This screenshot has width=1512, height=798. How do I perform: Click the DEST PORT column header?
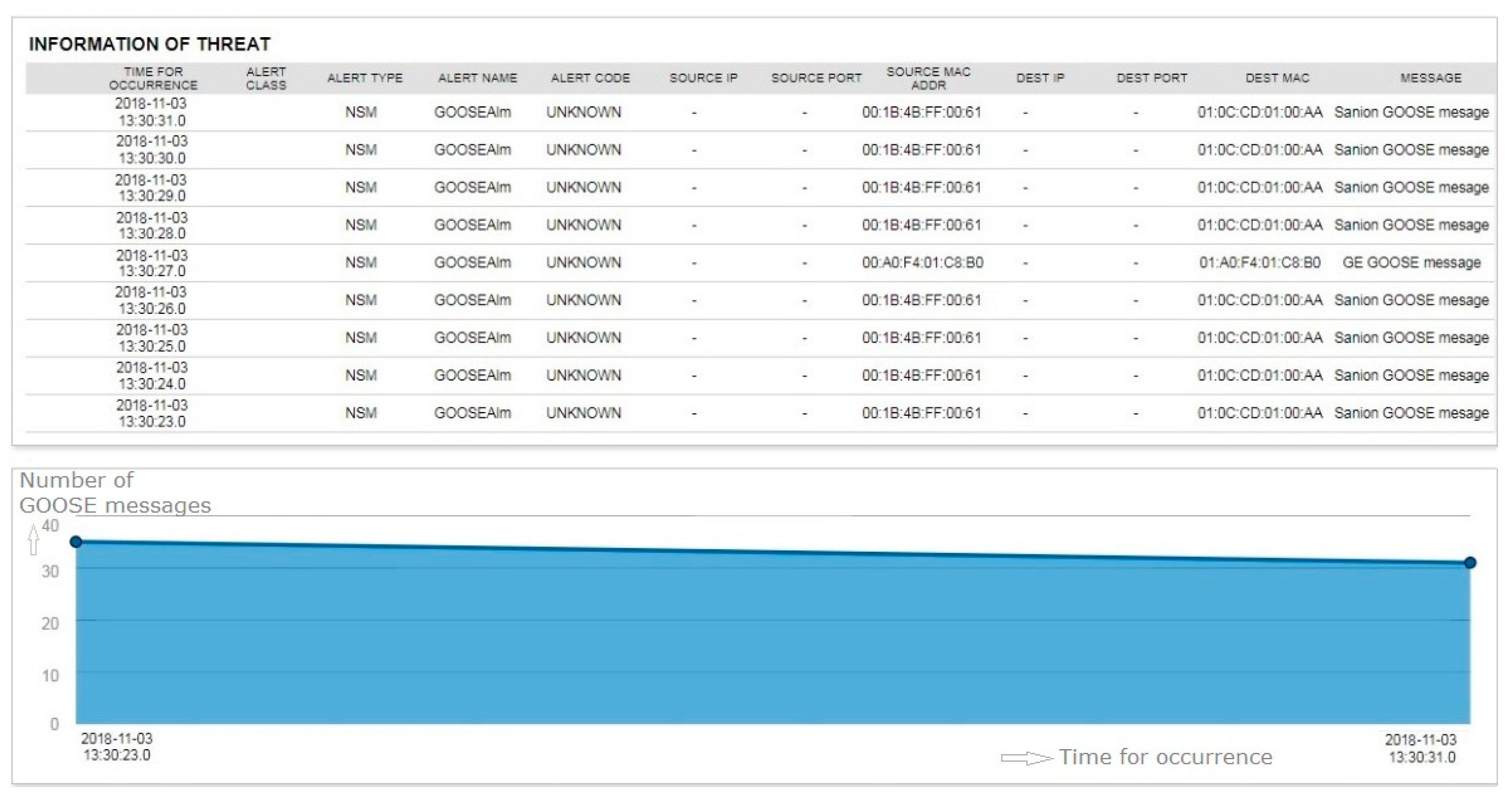coord(1151,78)
